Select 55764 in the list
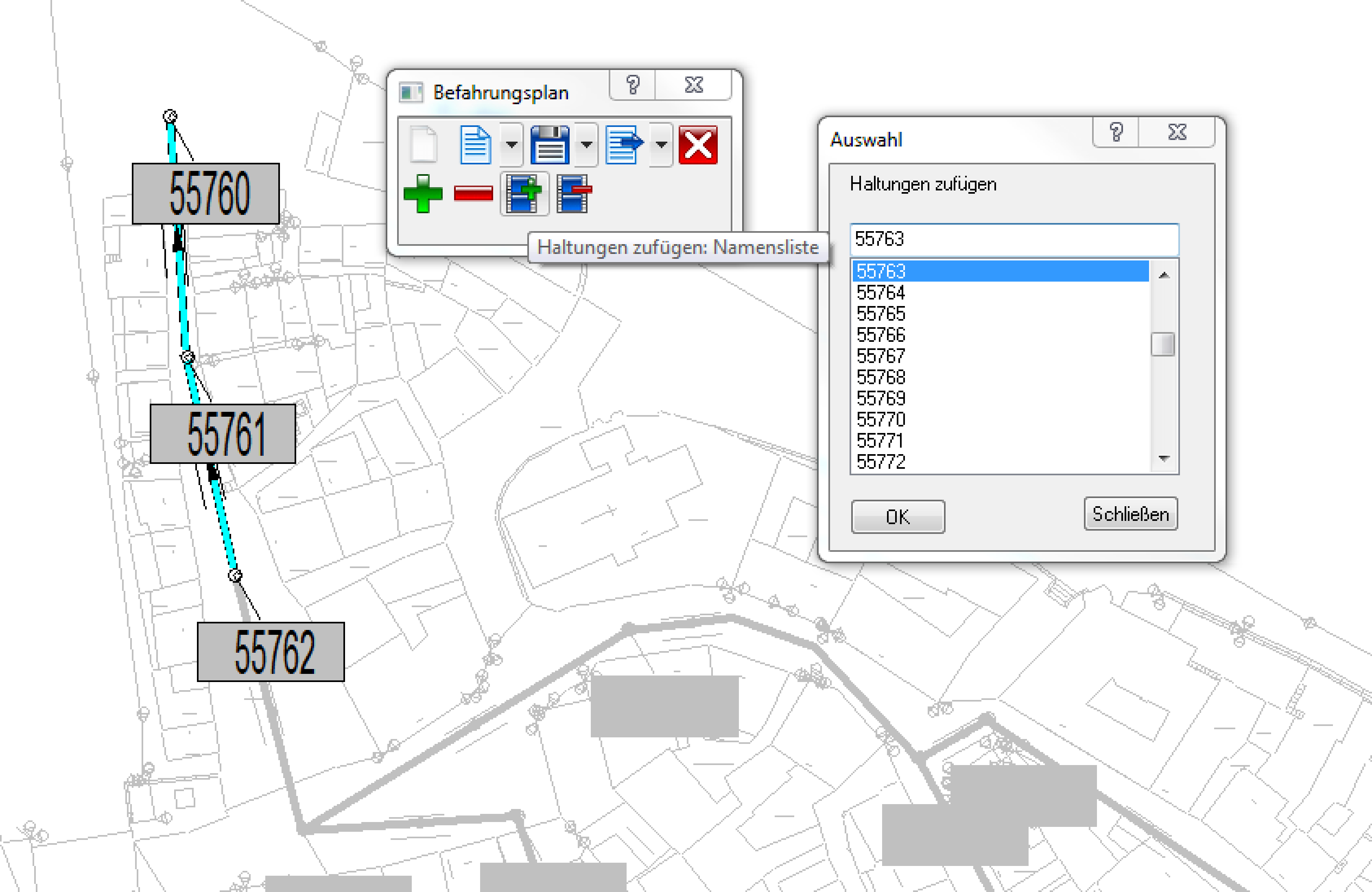 pyautogui.click(x=1000, y=292)
